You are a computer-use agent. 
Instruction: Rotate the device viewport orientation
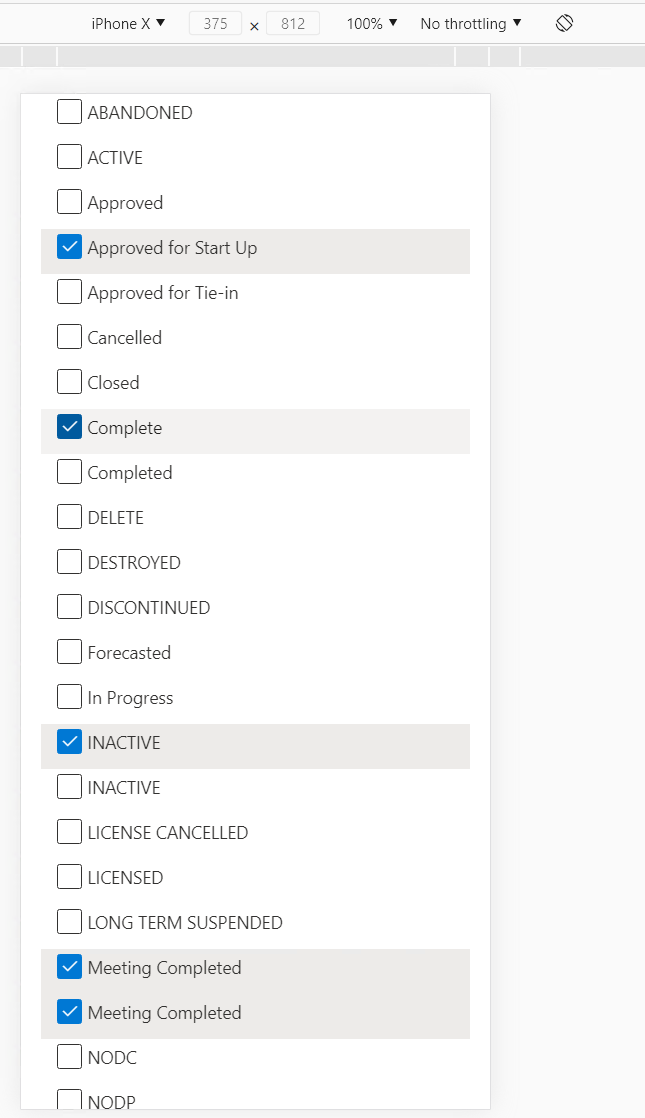coord(564,22)
